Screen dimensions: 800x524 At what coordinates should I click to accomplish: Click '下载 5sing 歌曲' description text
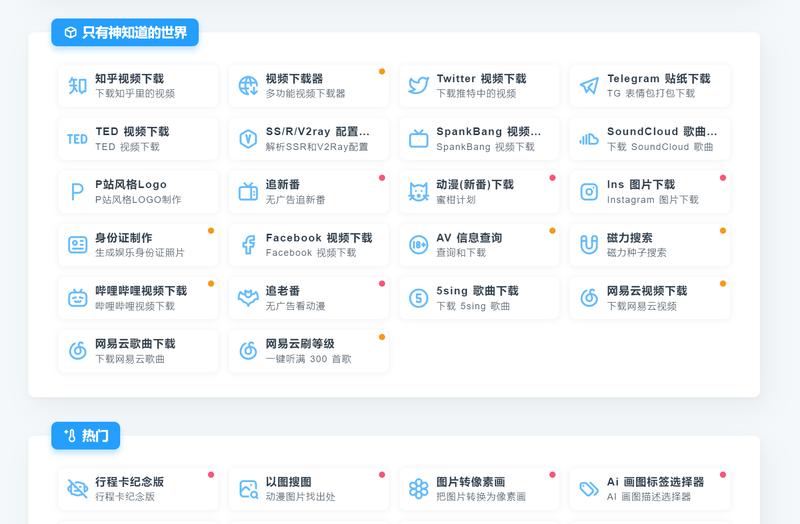473,306
